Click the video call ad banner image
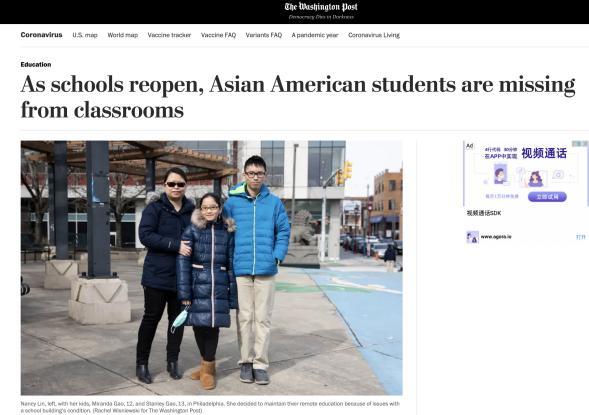This screenshot has height=415, width=589. point(526,174)
